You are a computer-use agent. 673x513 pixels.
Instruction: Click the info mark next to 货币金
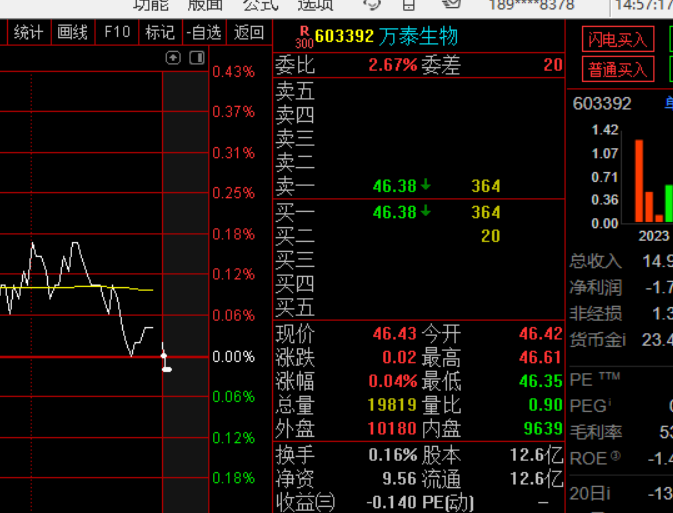point(623,340)
